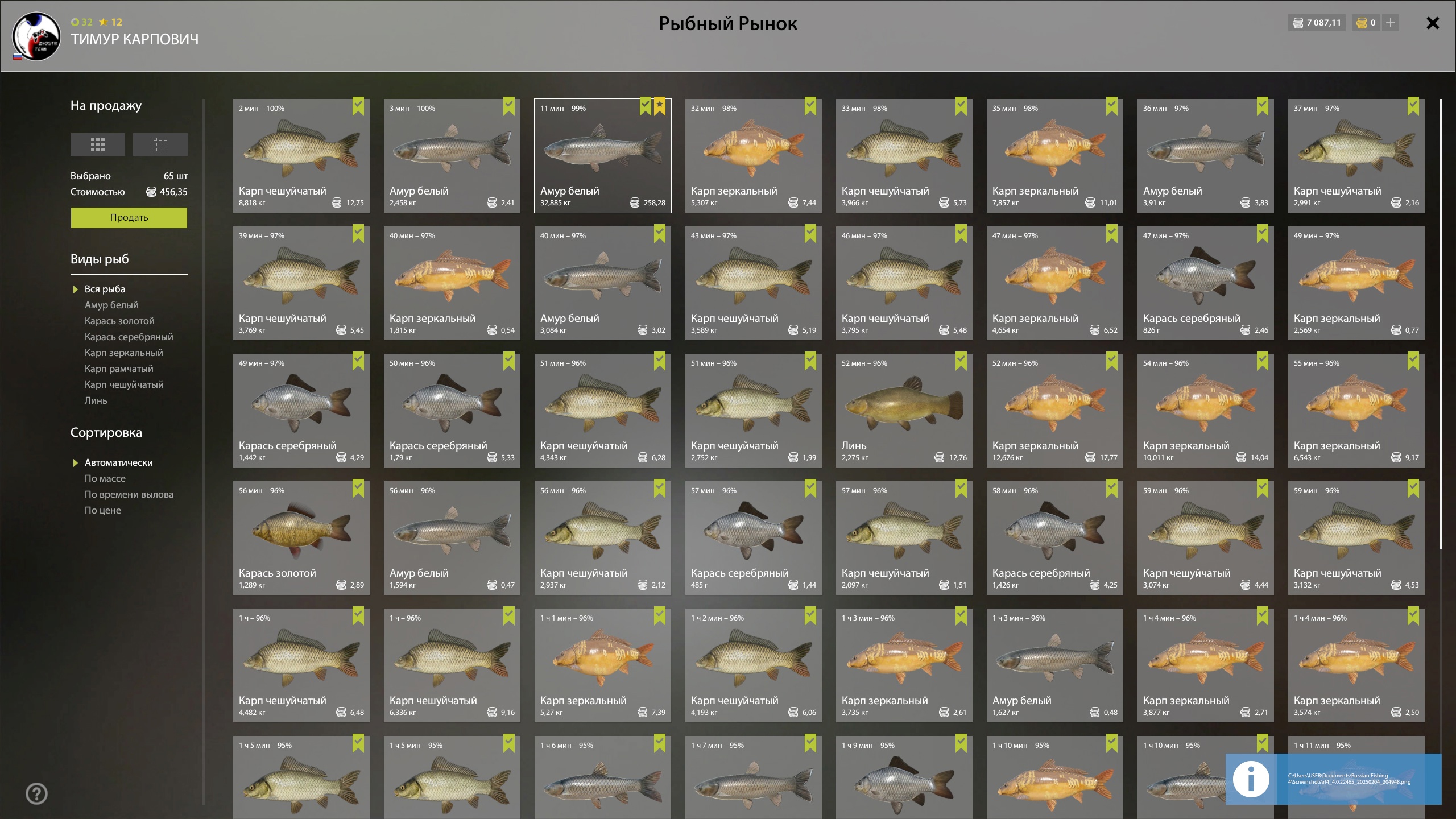Click the Продать sell button
1456x819 pixels.
129,217
